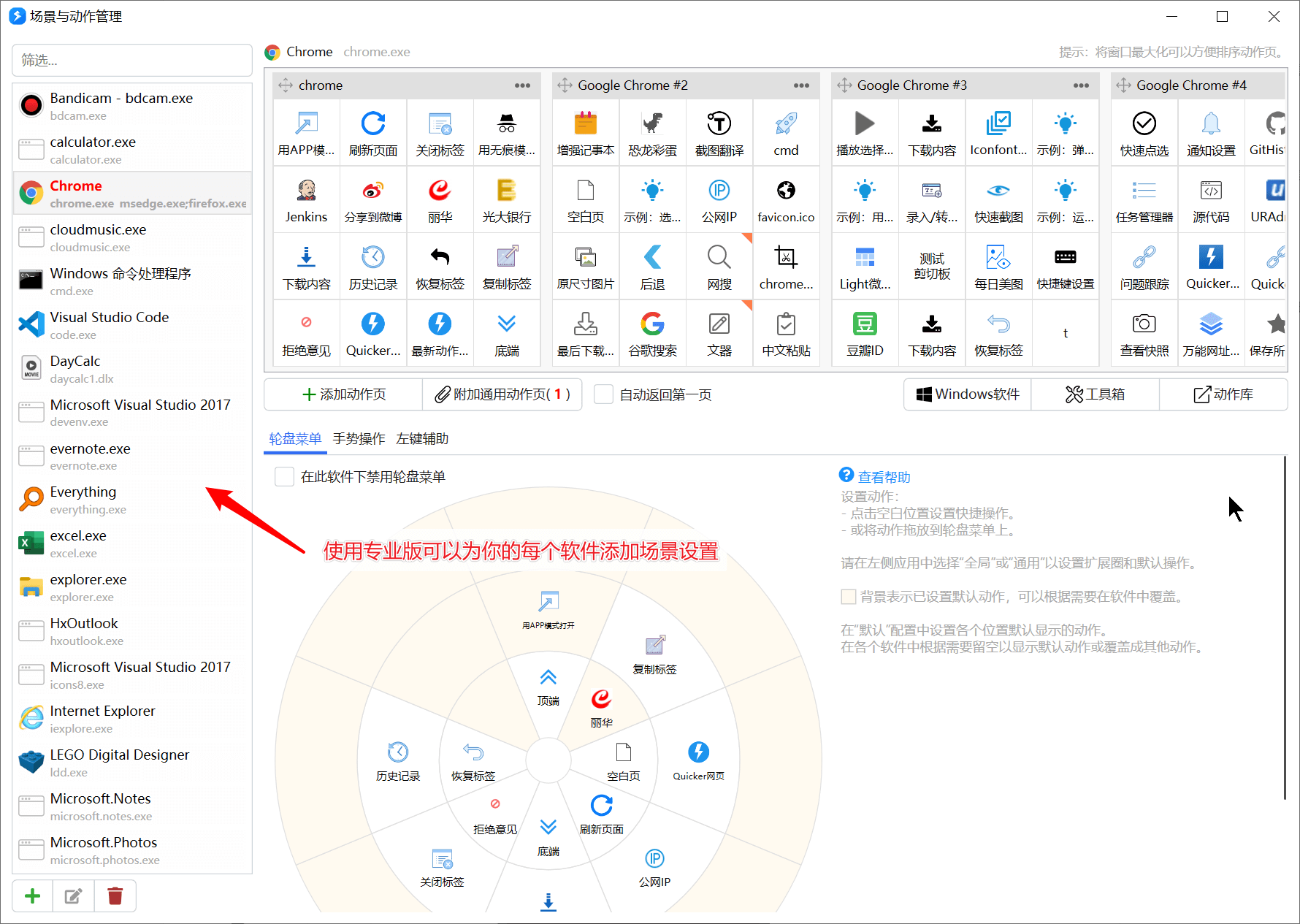Select explorer.exe in the app list

point(132,587)
